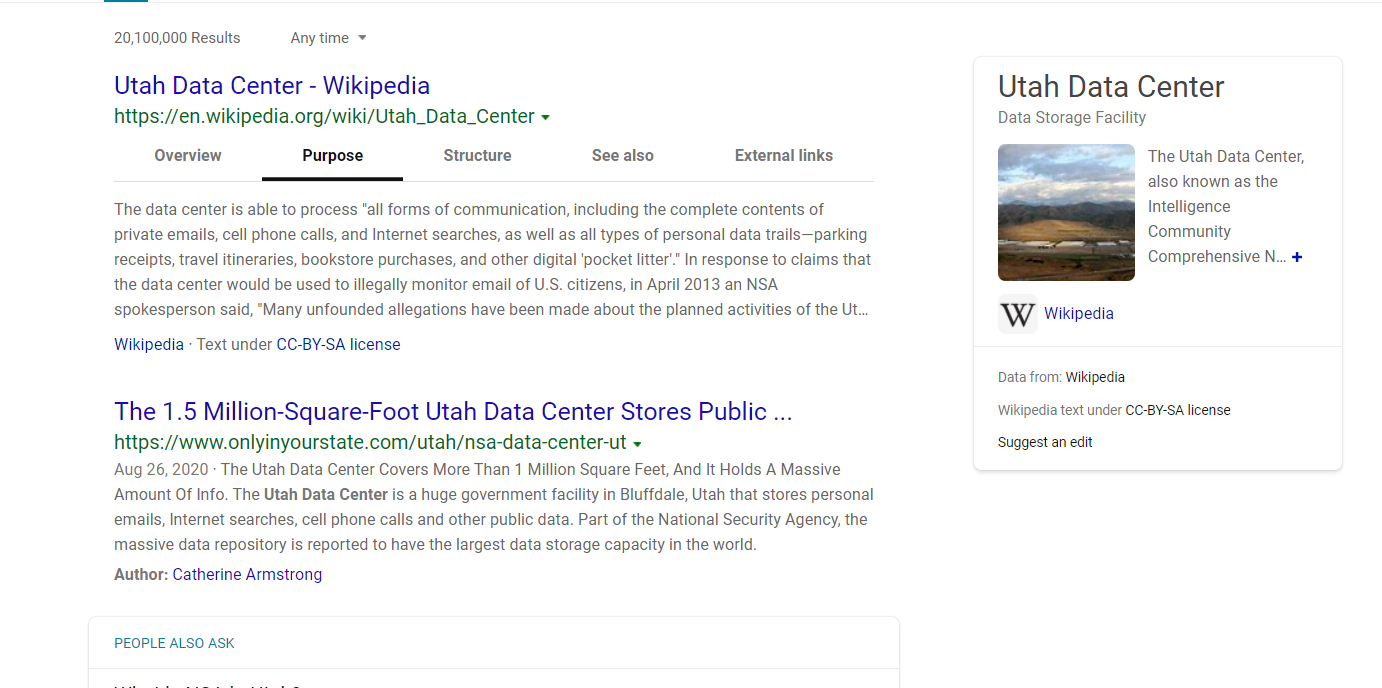Image resolution: width=1382 pixels, height=688 pixels.
Task: Open the See also tab
Action: tap(622, 156)
